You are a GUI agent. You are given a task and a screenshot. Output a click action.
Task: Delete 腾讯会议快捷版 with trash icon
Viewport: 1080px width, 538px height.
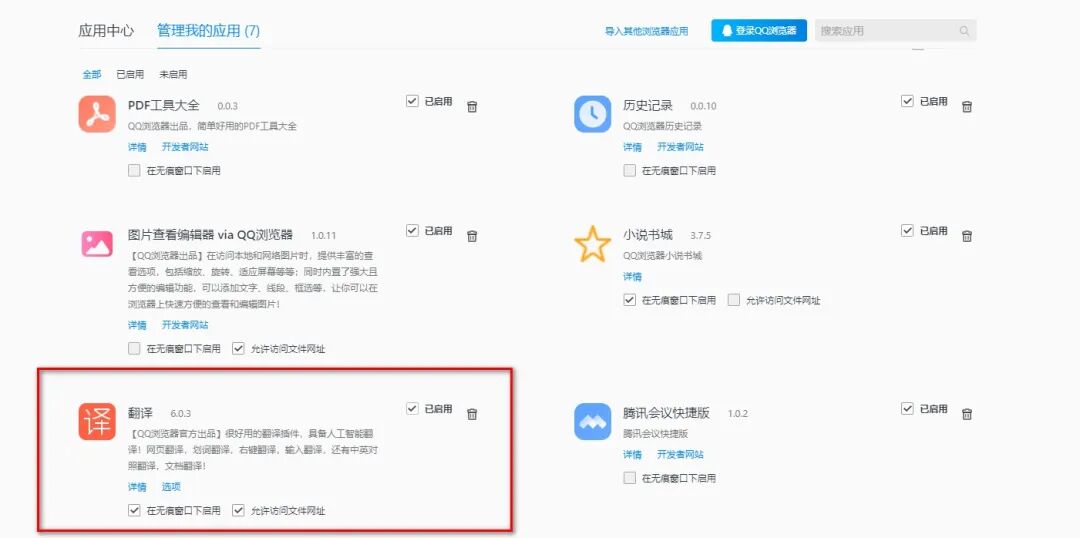coord(967,414)
